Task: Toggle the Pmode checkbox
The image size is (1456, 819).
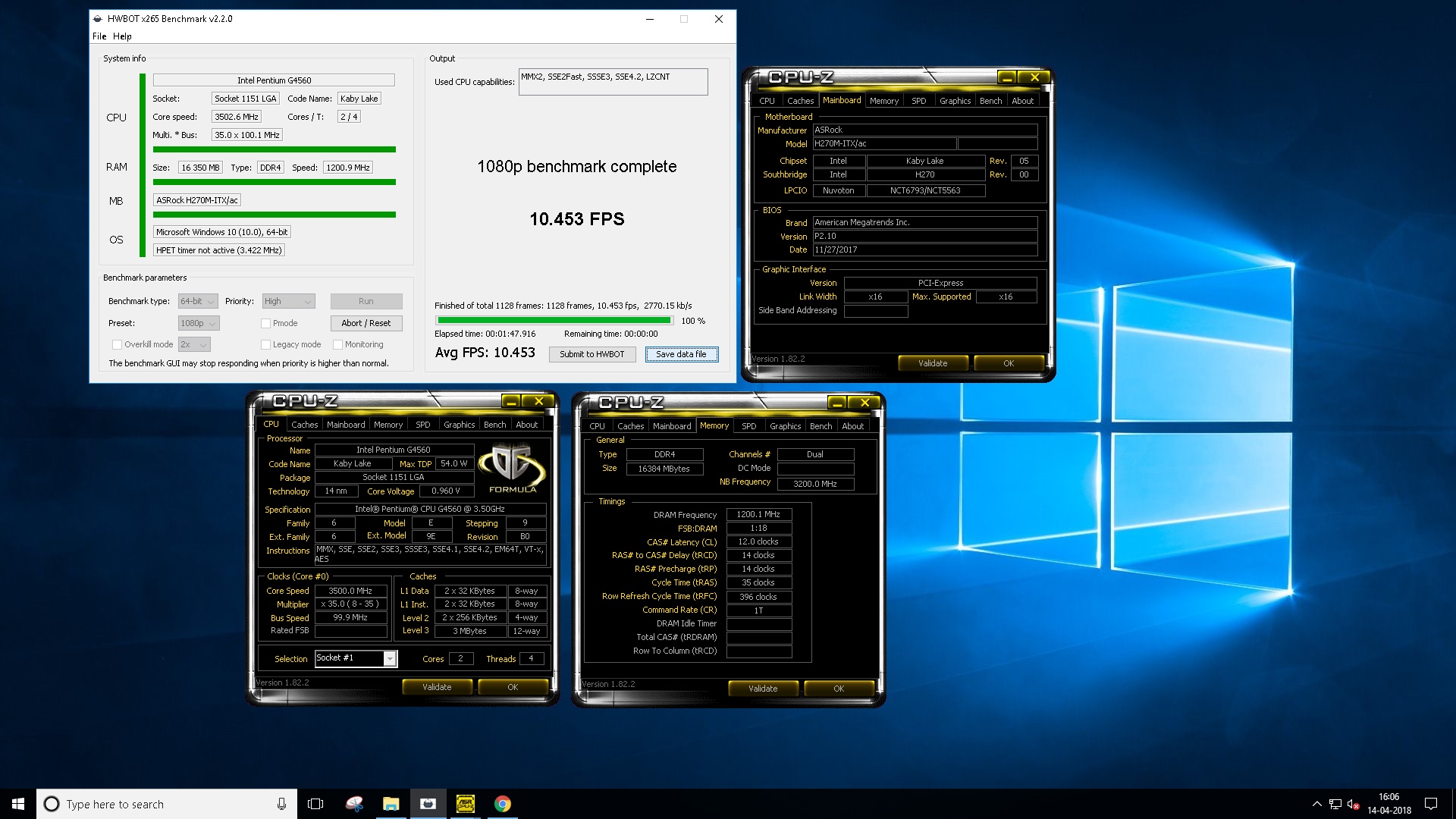Action: [265, 323]
